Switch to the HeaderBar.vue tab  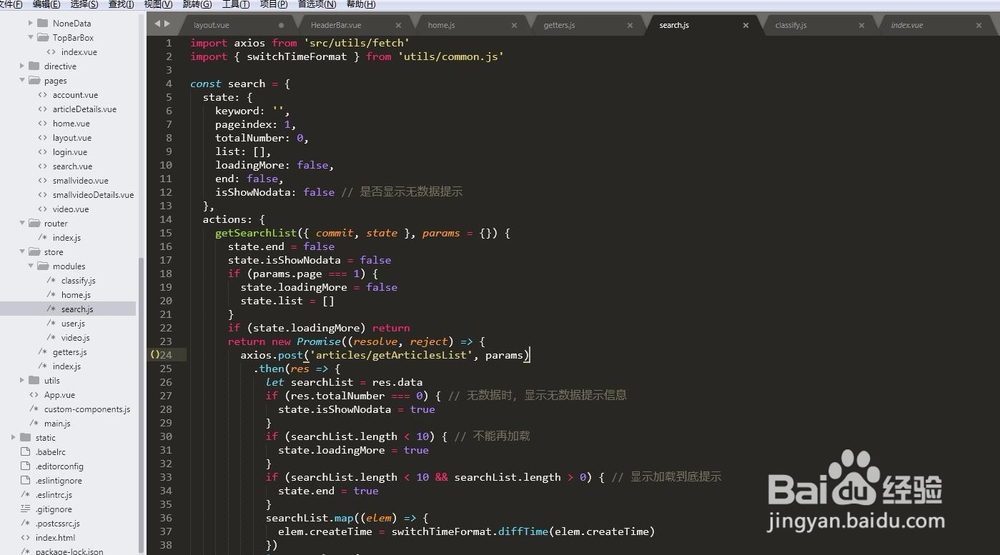[x=335, y=26]
